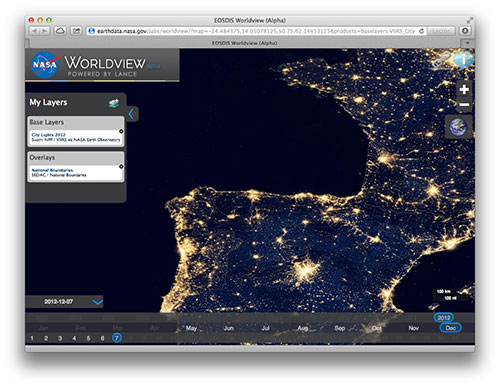Click the My Layers panel title
This screenshot has width=500, height=387.
(48, 102)
